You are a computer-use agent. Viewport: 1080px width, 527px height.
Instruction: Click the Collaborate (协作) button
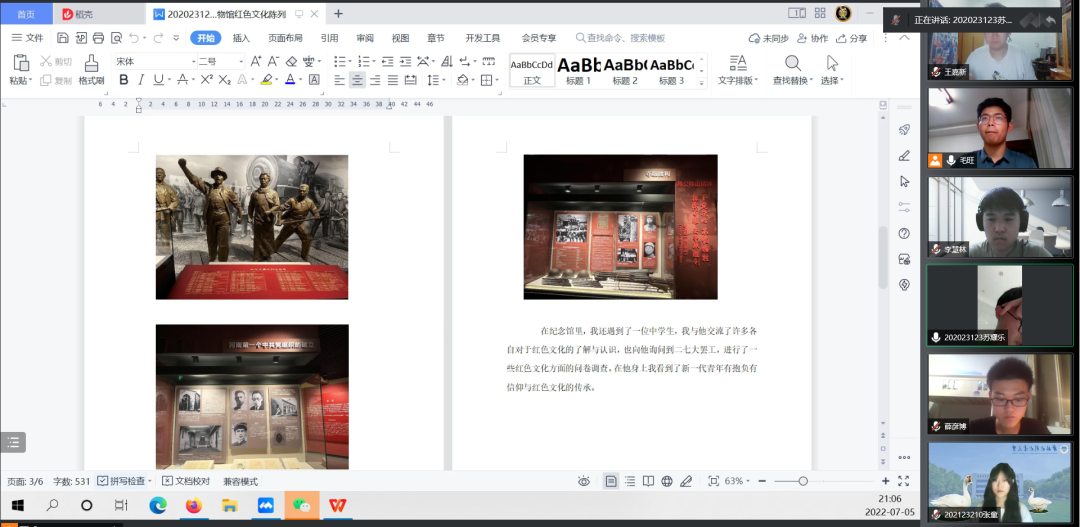click(x=813, y=38)
